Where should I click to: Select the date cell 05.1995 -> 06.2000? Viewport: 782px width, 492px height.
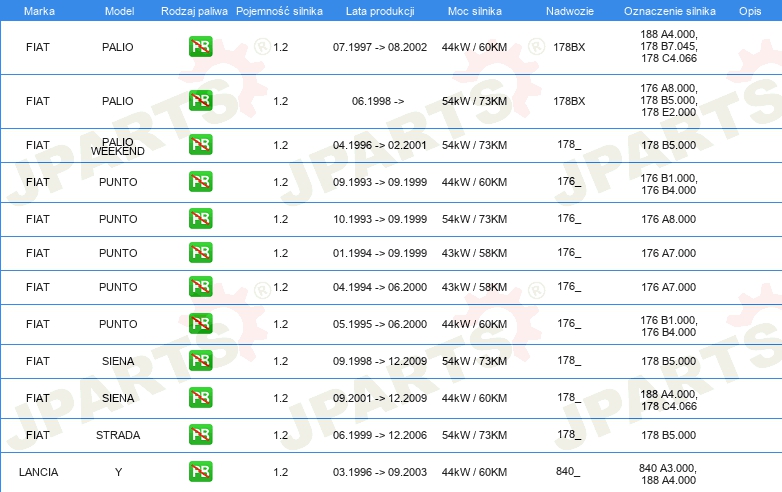click(x=380, y=324)
